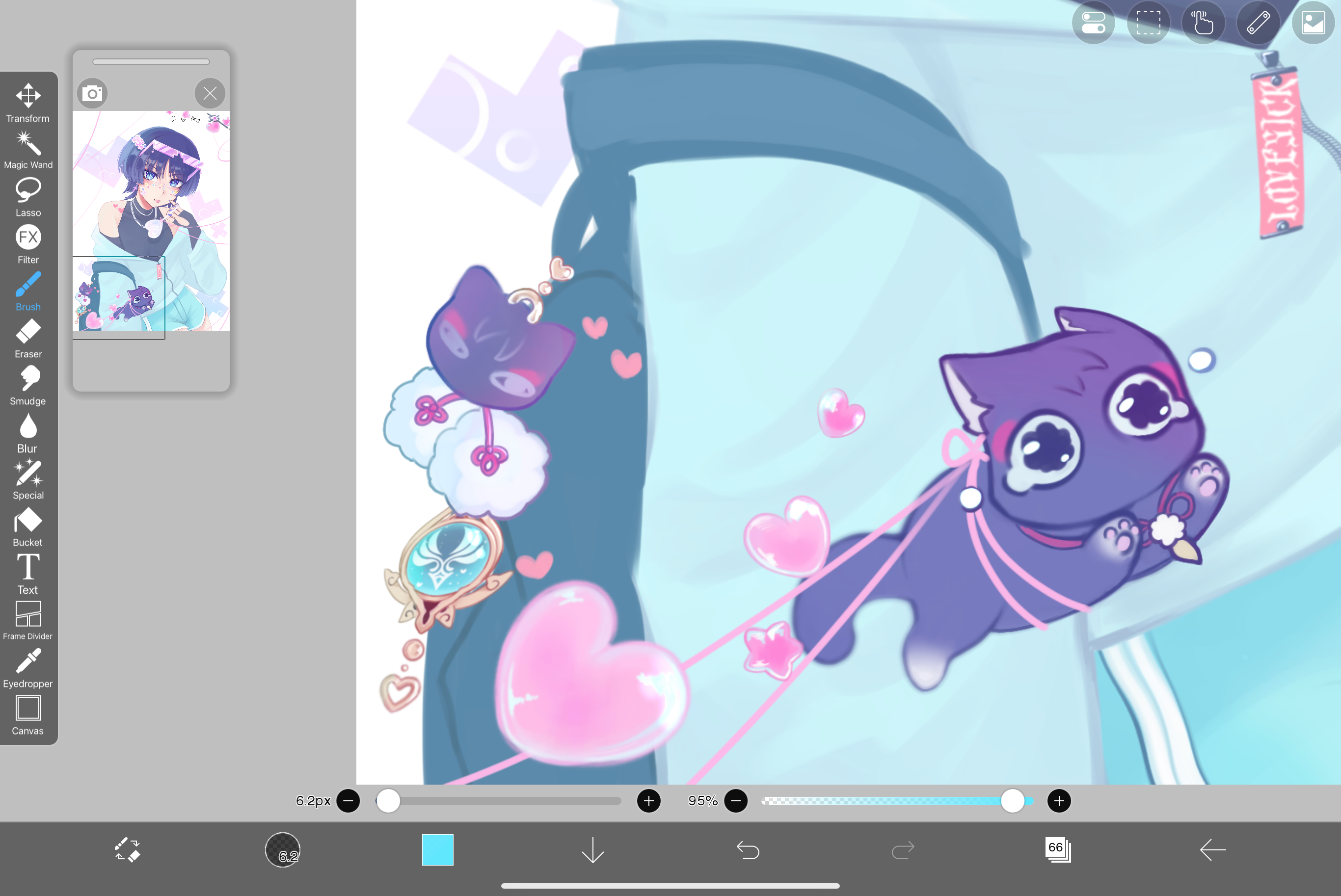
Task: Select the Special pen tool
Action: [27, 476]
